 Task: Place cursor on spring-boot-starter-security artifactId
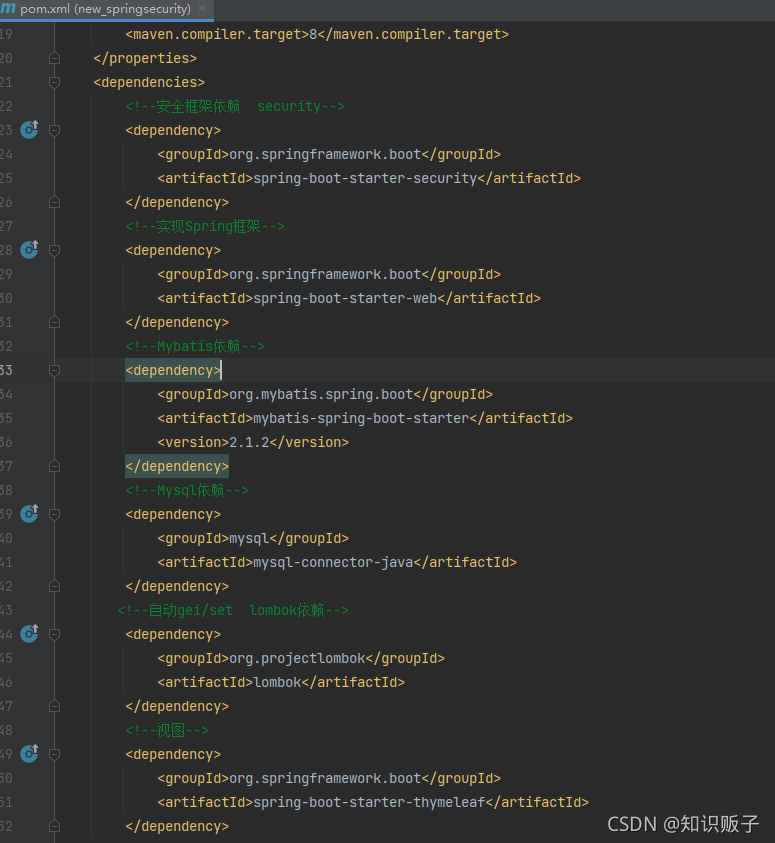(369, 178)
